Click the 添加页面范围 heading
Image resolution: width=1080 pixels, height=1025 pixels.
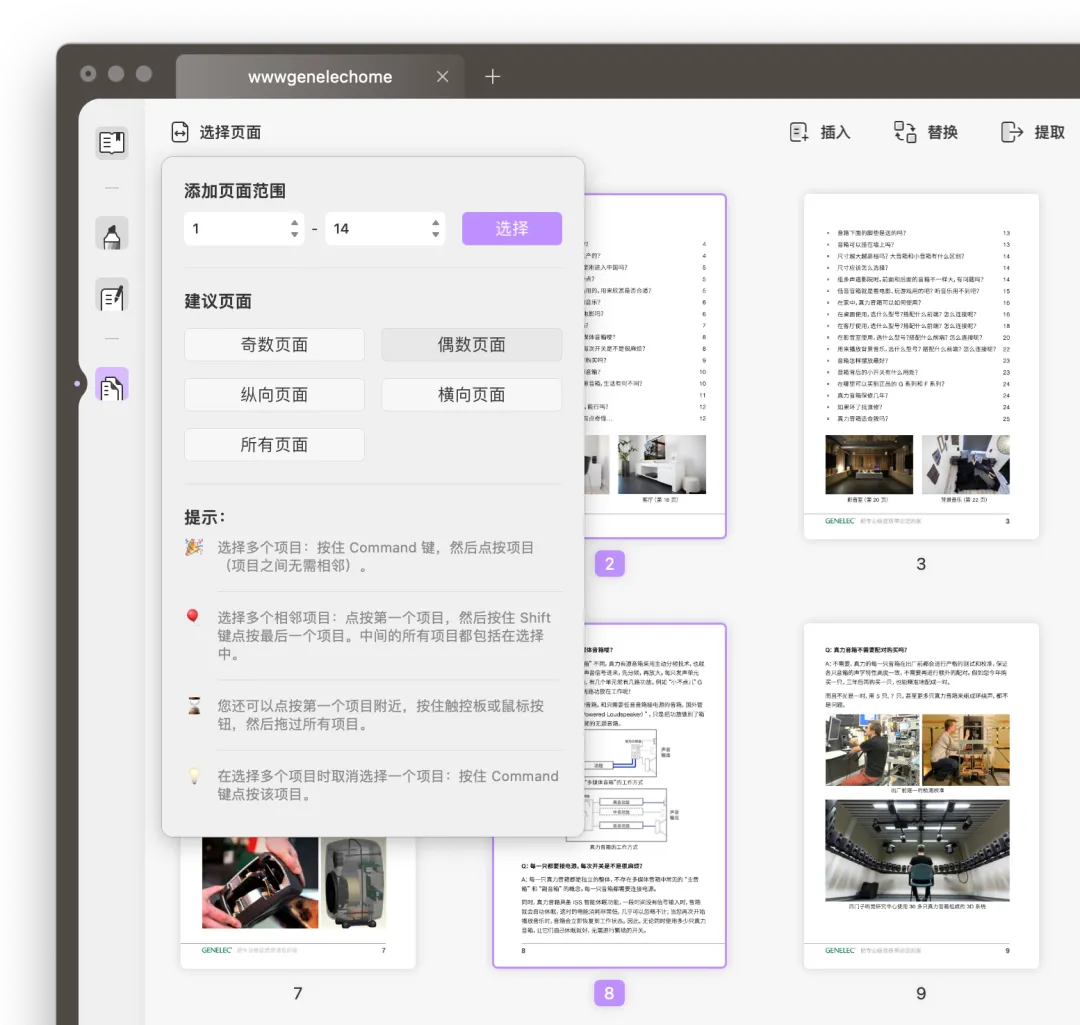coord(235,191)
